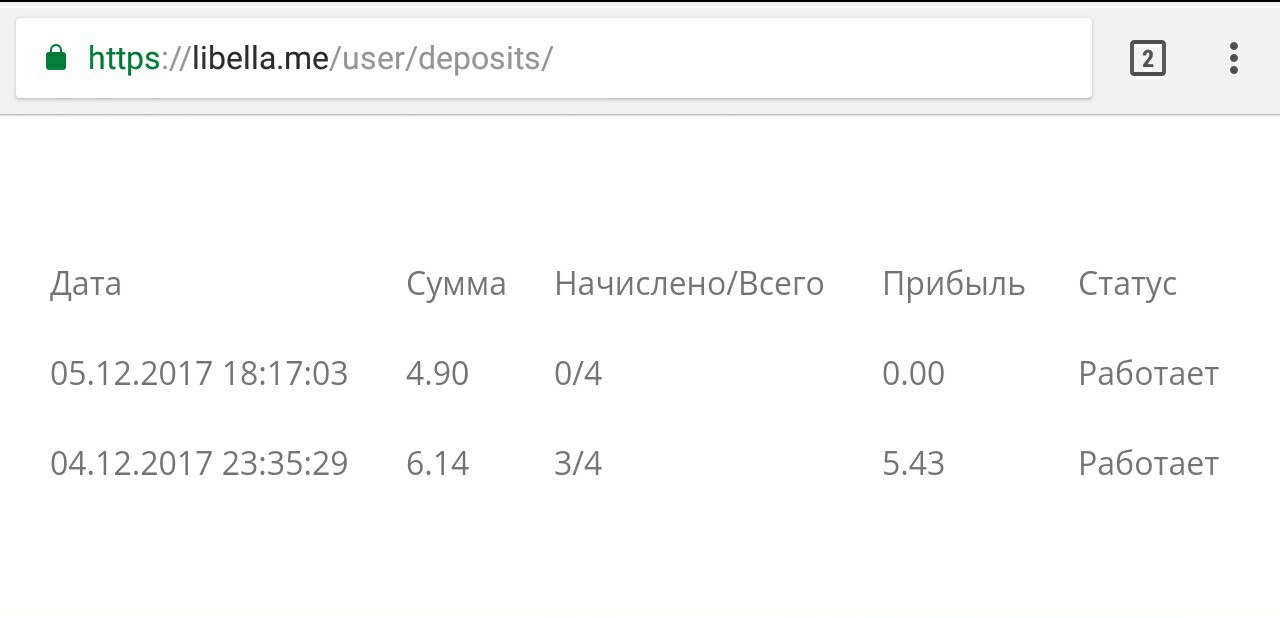Select the Дата column header
Viewport: 1280px width, 618px height.
[x=86, y=285]
